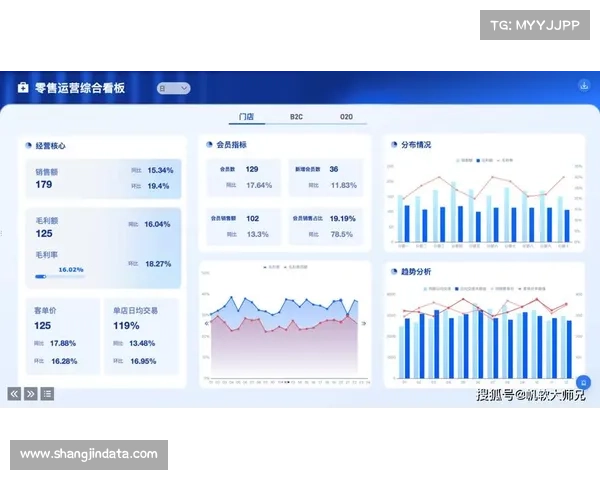
Task: Click the 16.28% value in 客单价 card
Action: click(x=64, y=361)
